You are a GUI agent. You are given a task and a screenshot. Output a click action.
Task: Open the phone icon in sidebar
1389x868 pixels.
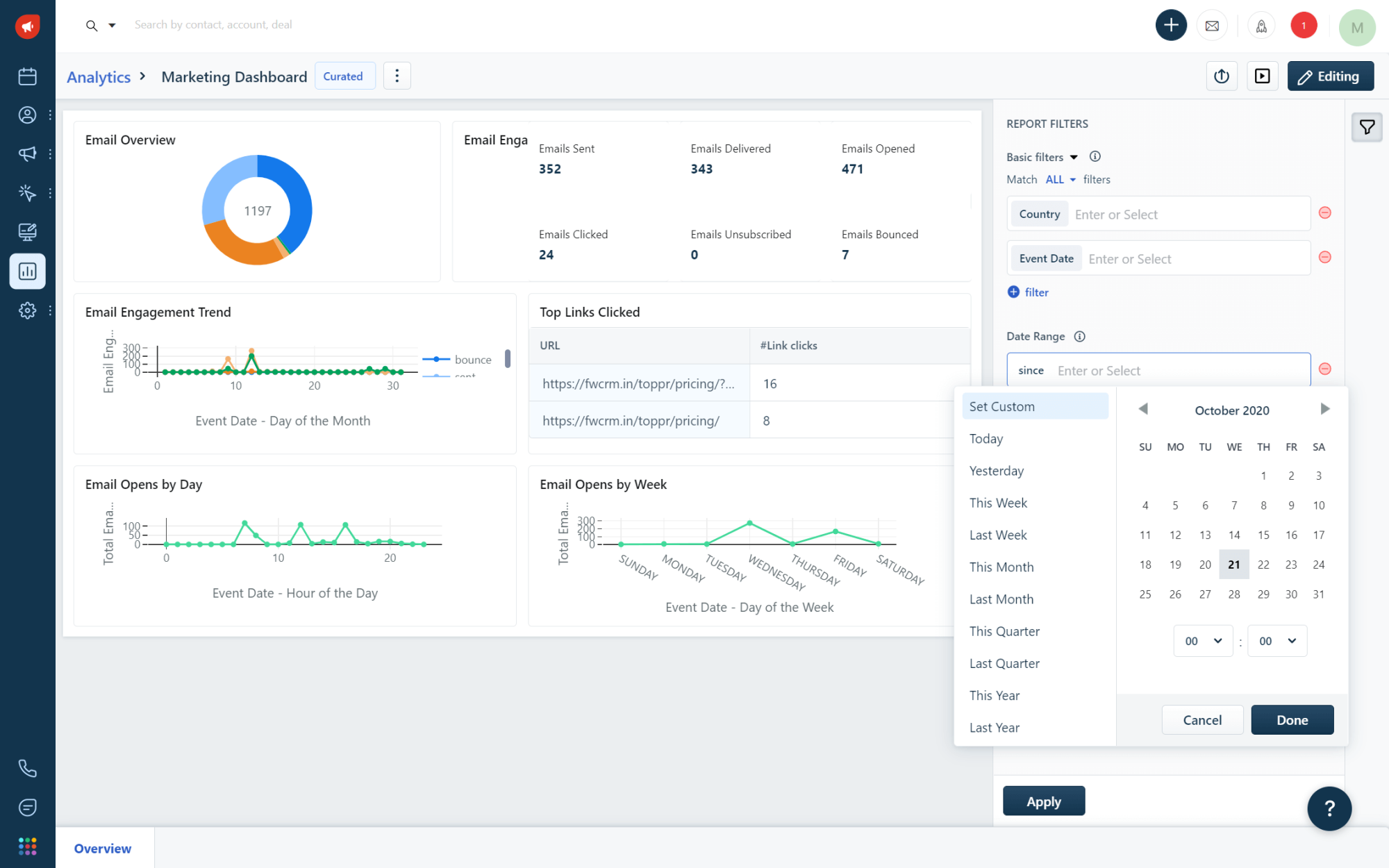(x=27, y=768)
